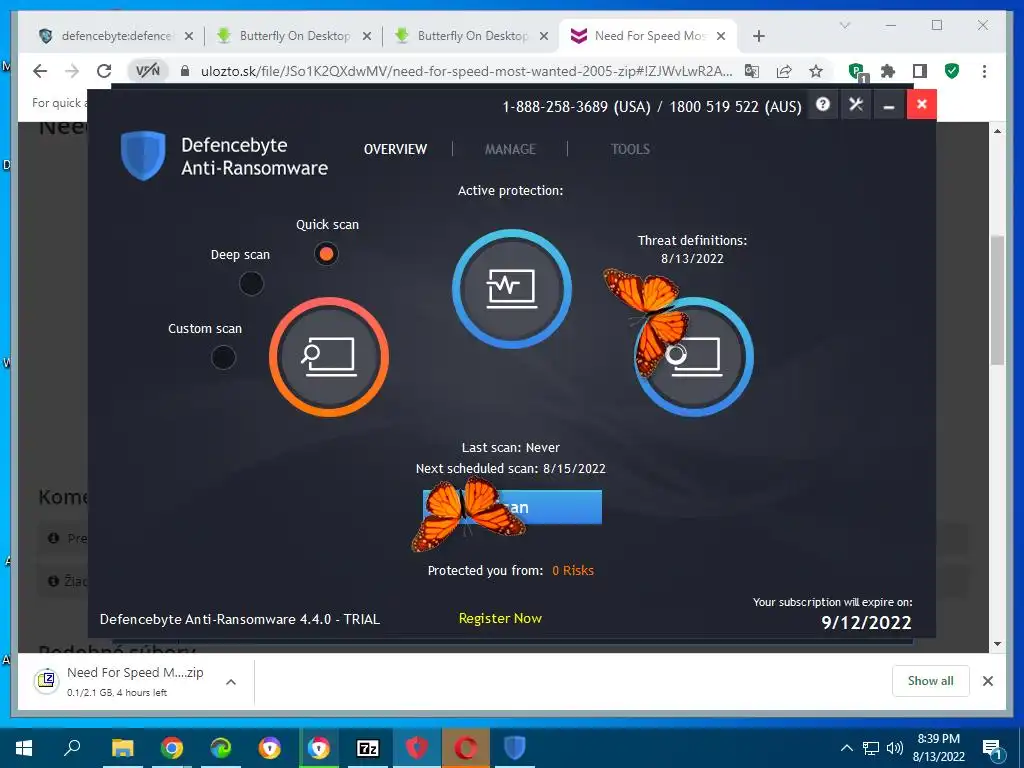Open Defencebyte shield taskbar icon

click(x=515, y=748)
